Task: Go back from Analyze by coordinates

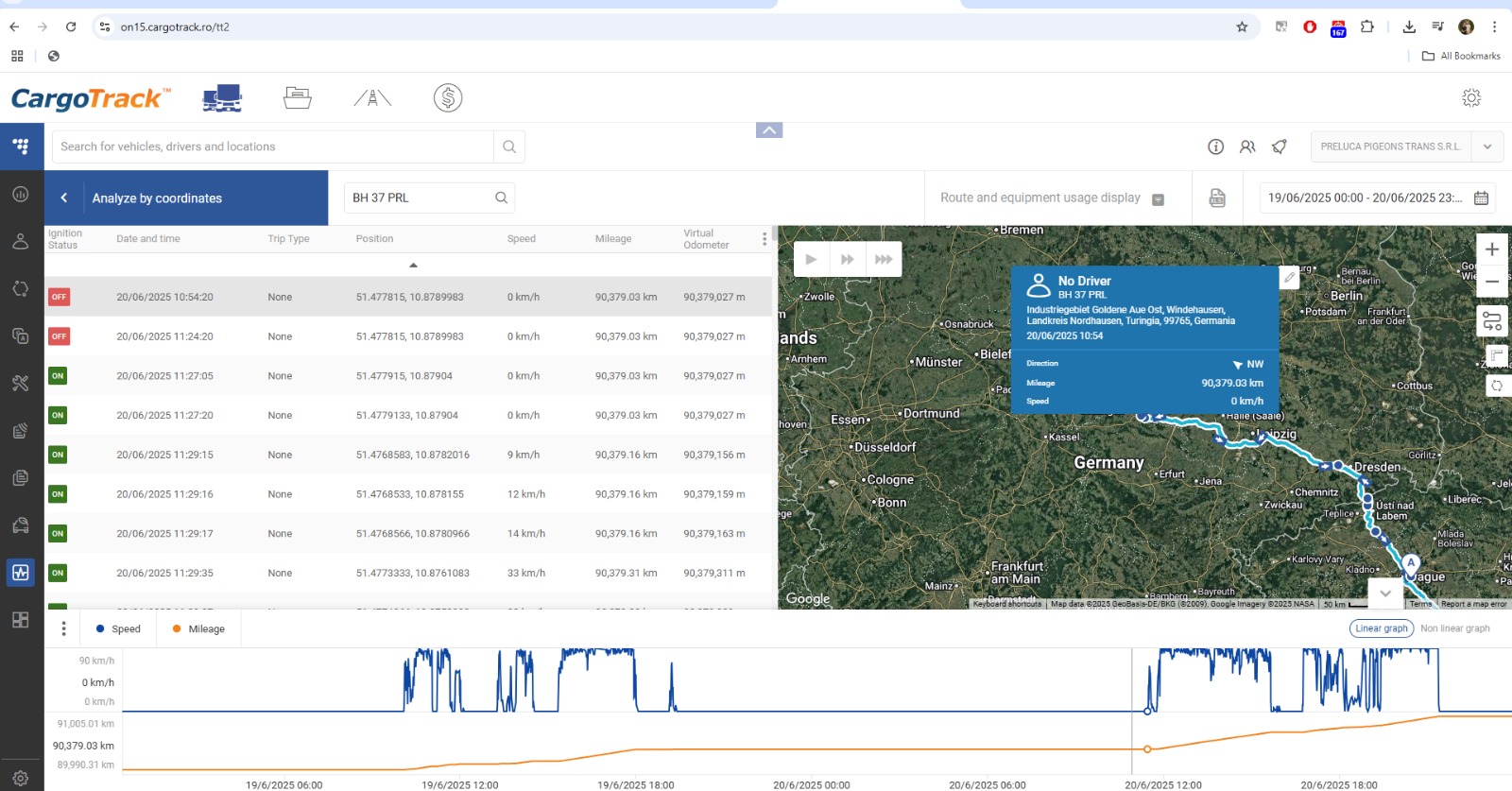Action: (x=64, y=198)
